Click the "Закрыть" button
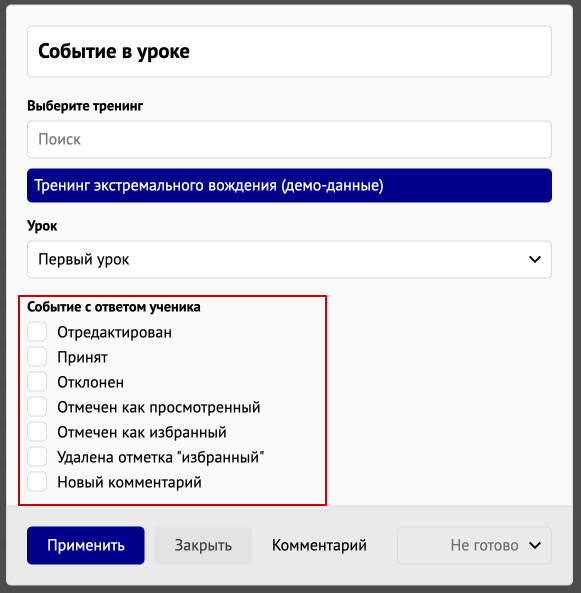 (x=203, y=545)
